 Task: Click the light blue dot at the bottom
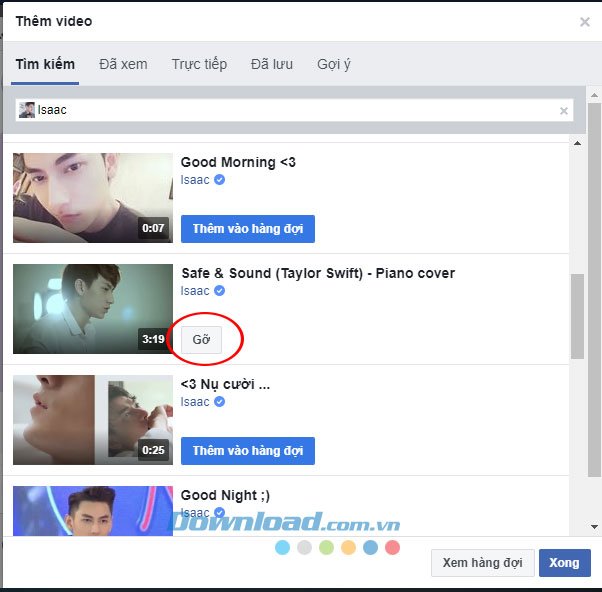[282, 547]
